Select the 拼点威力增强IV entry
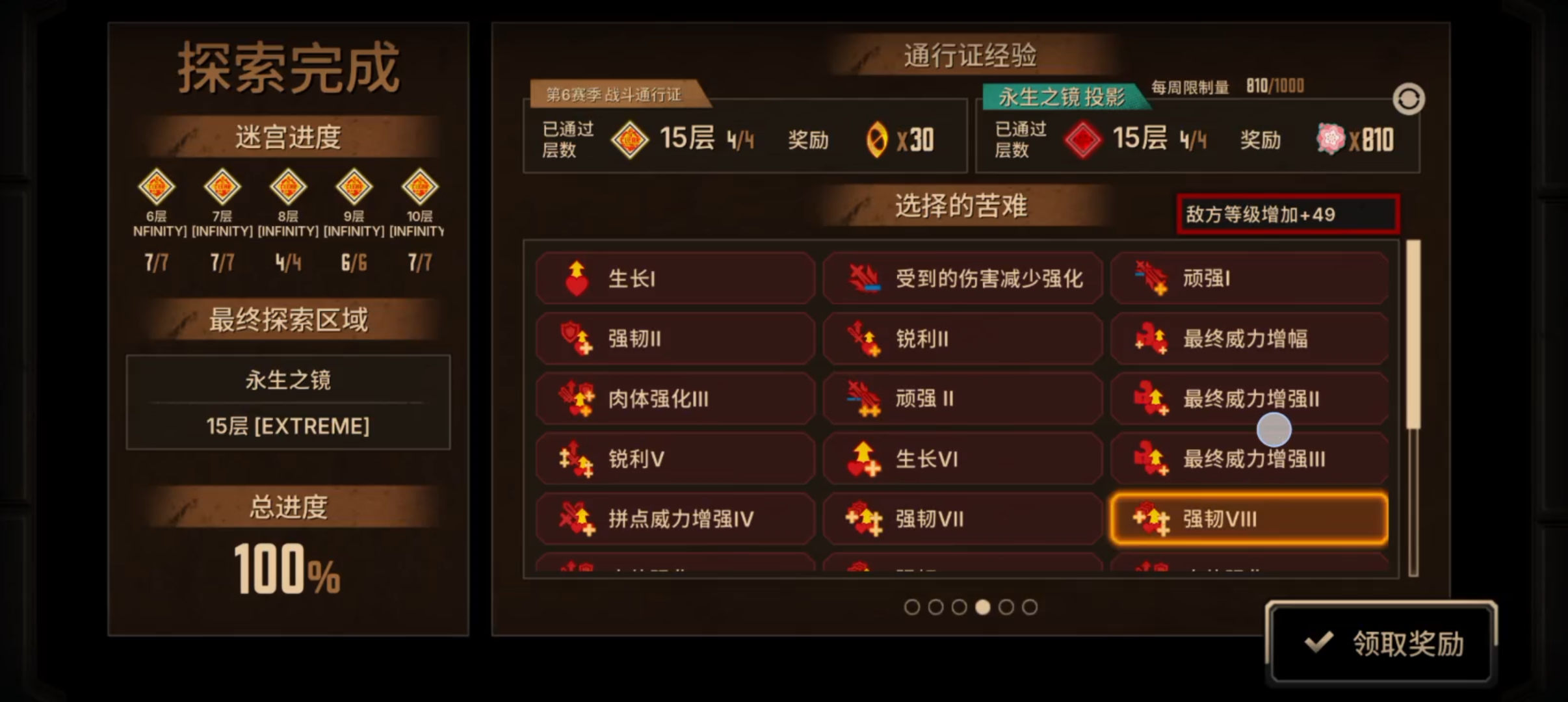The width and height of the screenshot is (1568, 702). tap(675, 519)
